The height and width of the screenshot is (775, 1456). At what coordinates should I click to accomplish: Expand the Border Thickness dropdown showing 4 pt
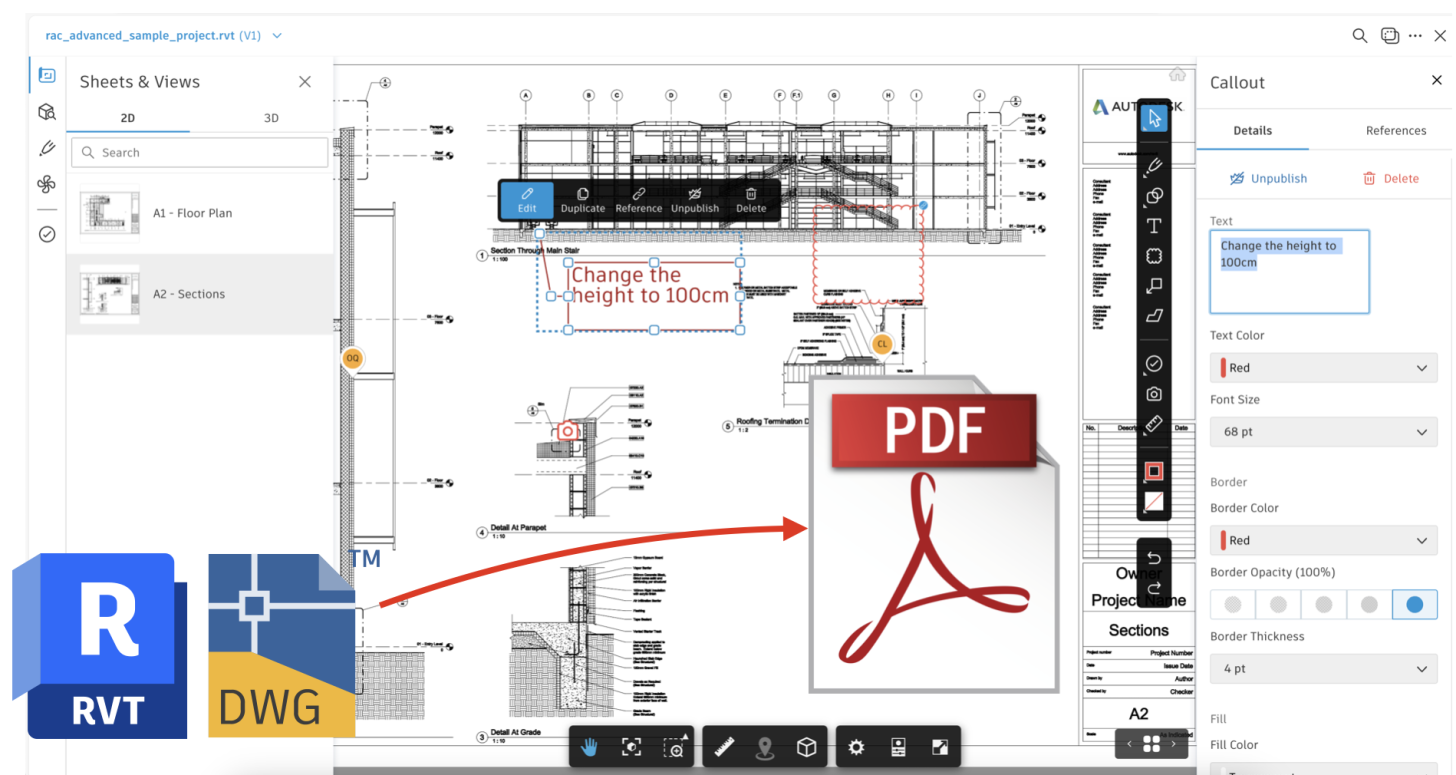pyautogui.click(x=1323, y=668)
